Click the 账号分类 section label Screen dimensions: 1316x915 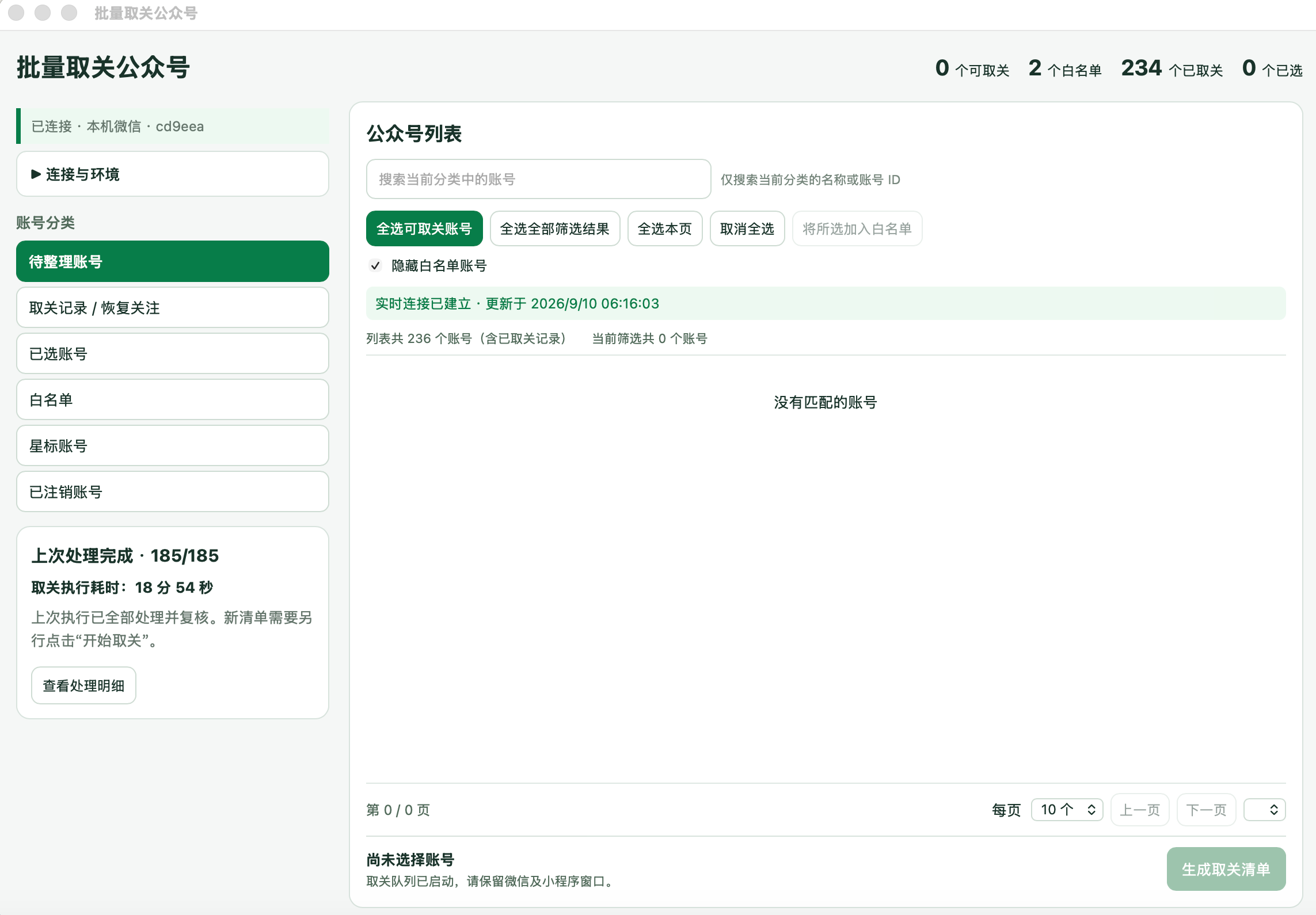point(45,222)
